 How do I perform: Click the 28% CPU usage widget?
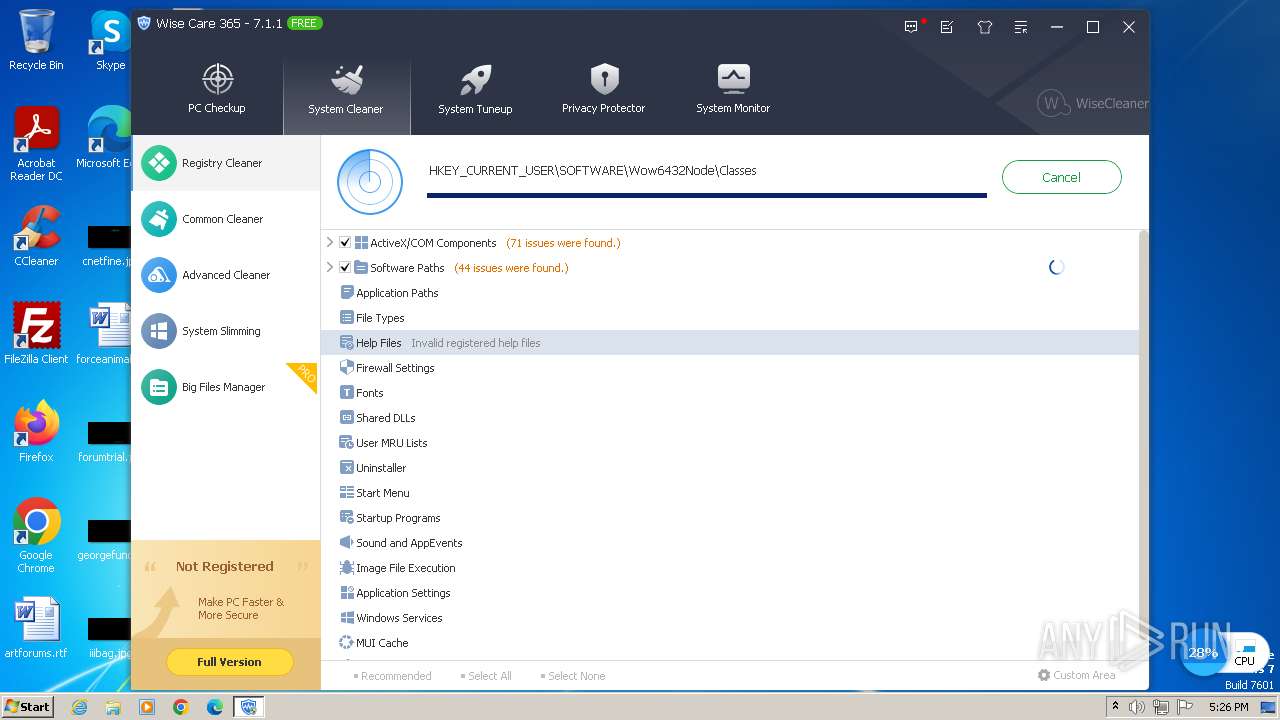1202,653
